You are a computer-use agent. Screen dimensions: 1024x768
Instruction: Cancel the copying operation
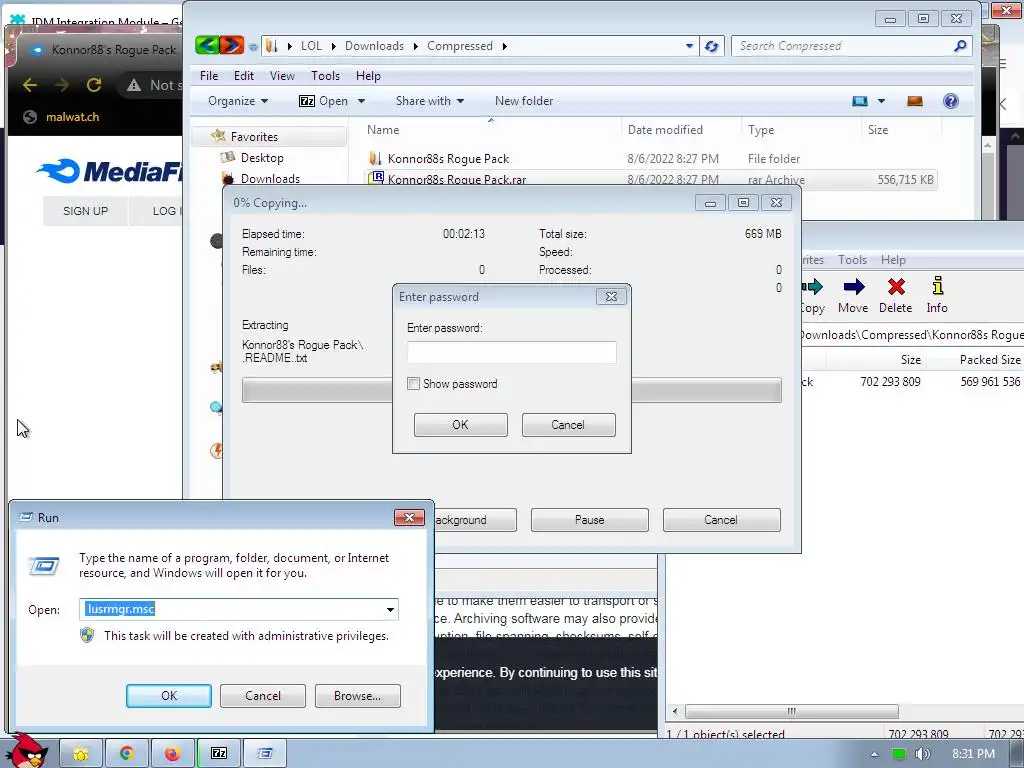(x=721, y=520)
